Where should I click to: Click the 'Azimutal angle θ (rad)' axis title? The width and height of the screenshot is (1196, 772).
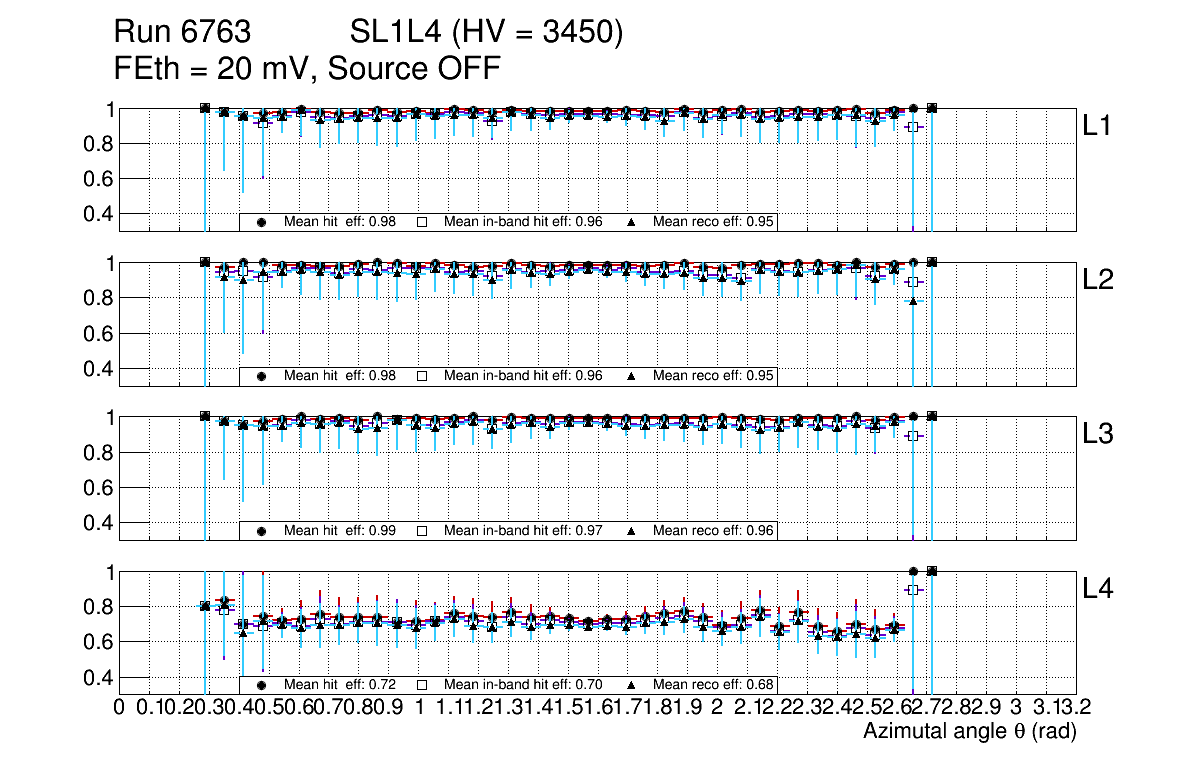point(969,733)
